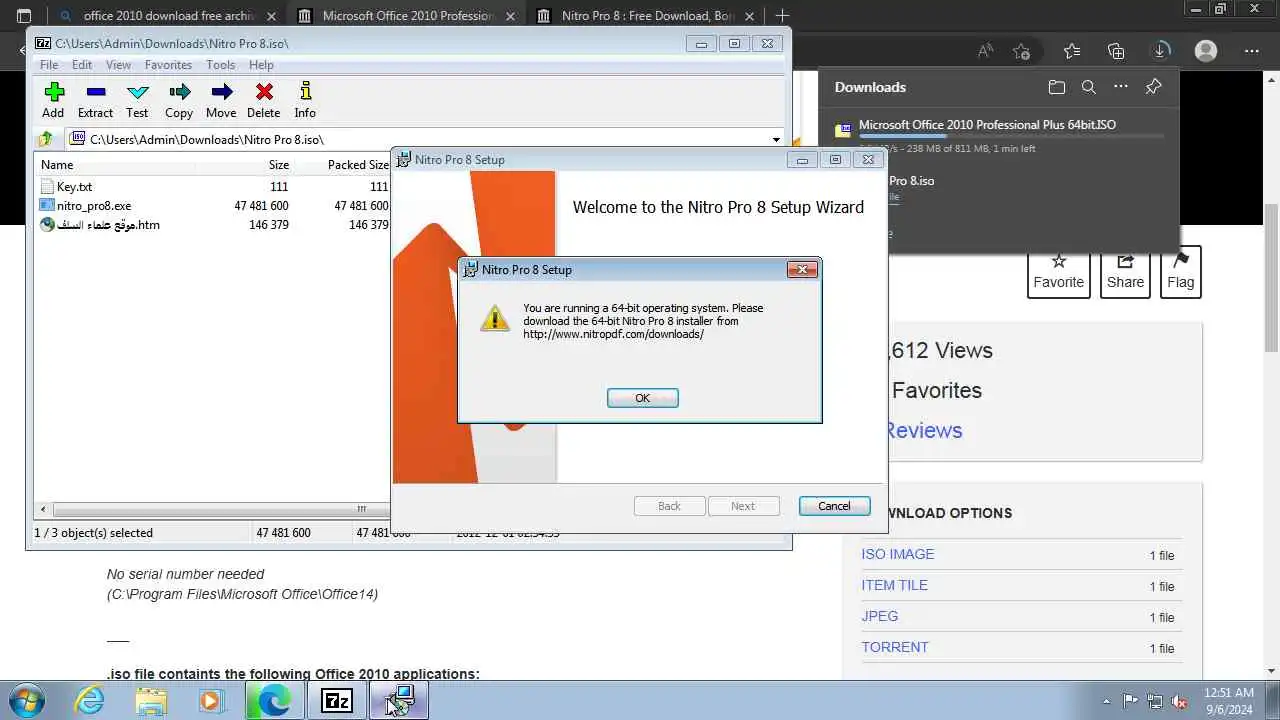
Task: Open more options in Downloads panel
Action: point(1121,87)
